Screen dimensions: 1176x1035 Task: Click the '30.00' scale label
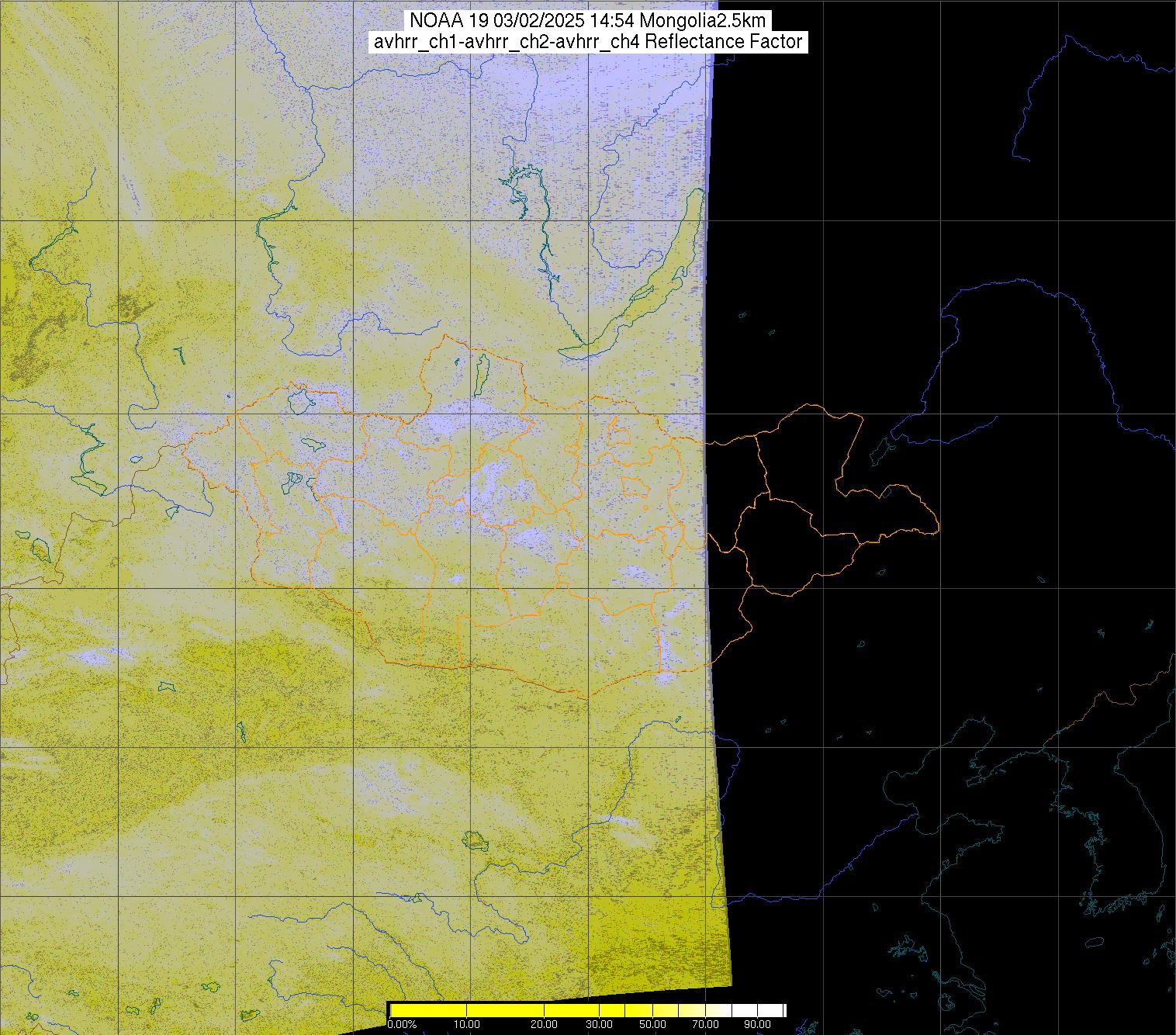599,1024
